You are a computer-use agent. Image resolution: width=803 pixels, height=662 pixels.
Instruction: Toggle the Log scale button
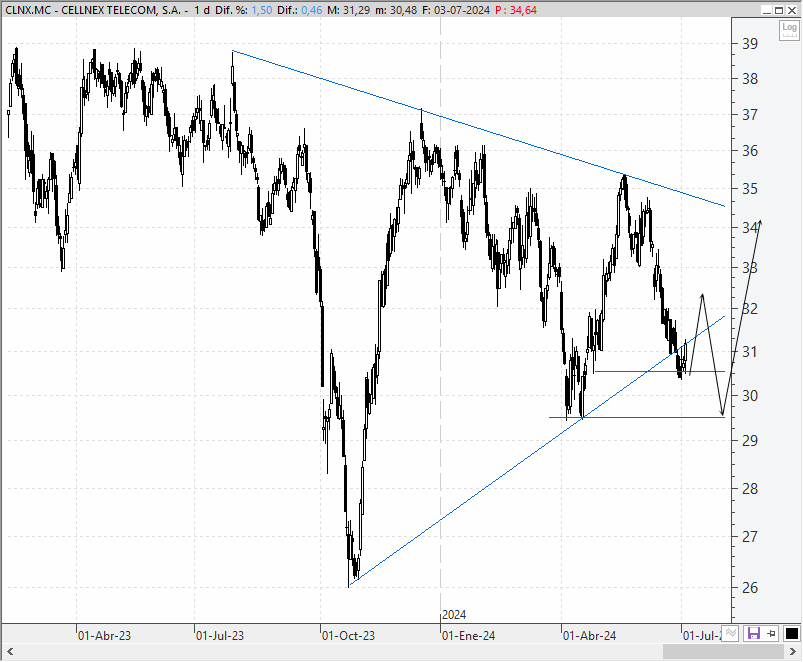tap(789, 29)
